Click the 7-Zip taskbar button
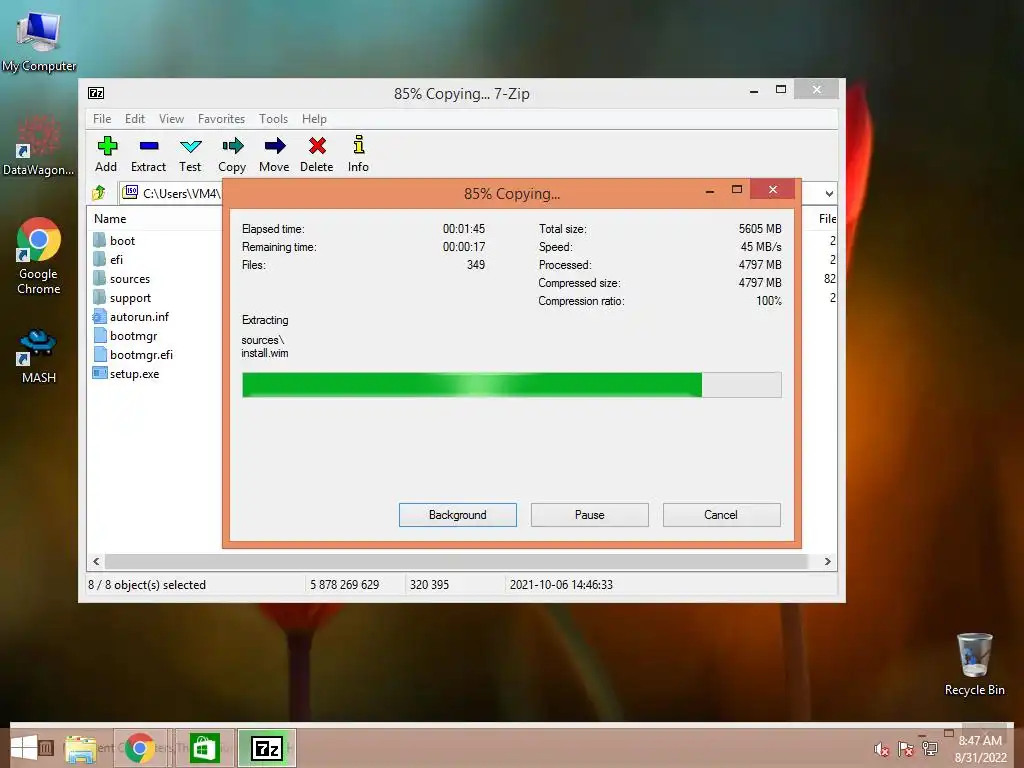1024x768 pixels. click(x=266, y=748)
